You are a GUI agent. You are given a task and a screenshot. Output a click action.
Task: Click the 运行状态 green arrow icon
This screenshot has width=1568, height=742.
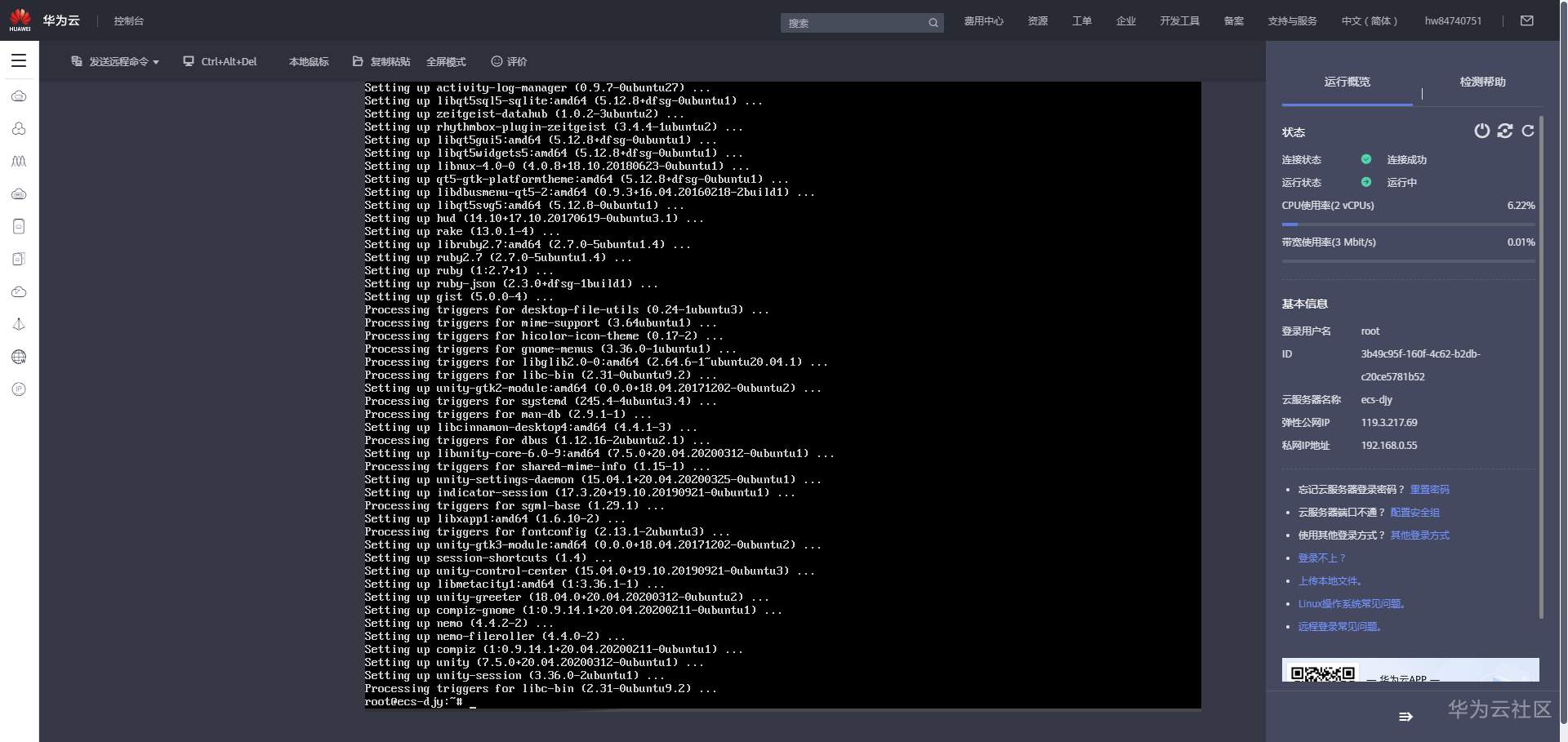(x=1366, y=182)
